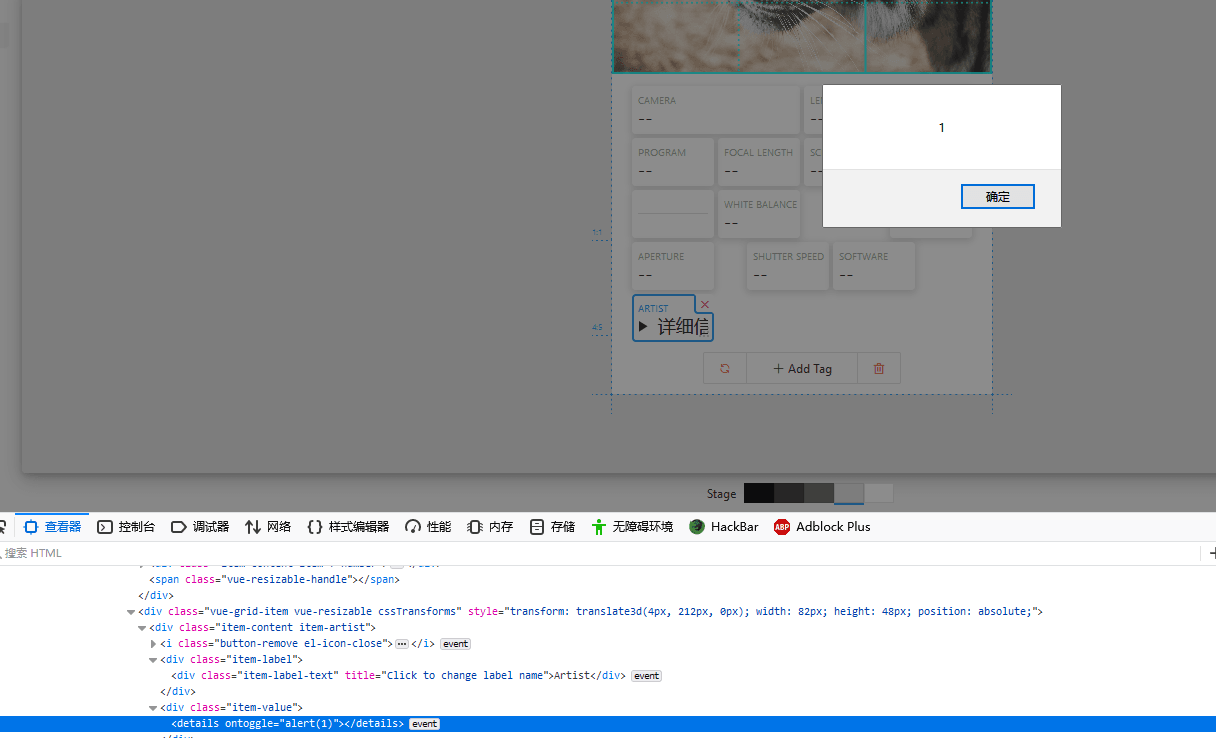Select the PROGRAM tag card
This screenshot has height=738, width=1216.
tap(673, 162)
